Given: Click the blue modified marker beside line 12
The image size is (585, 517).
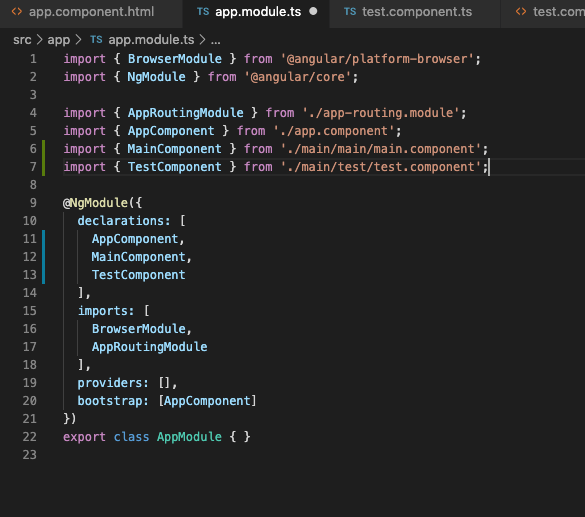Looking at the screenshot, I should (x=43, y=257).
